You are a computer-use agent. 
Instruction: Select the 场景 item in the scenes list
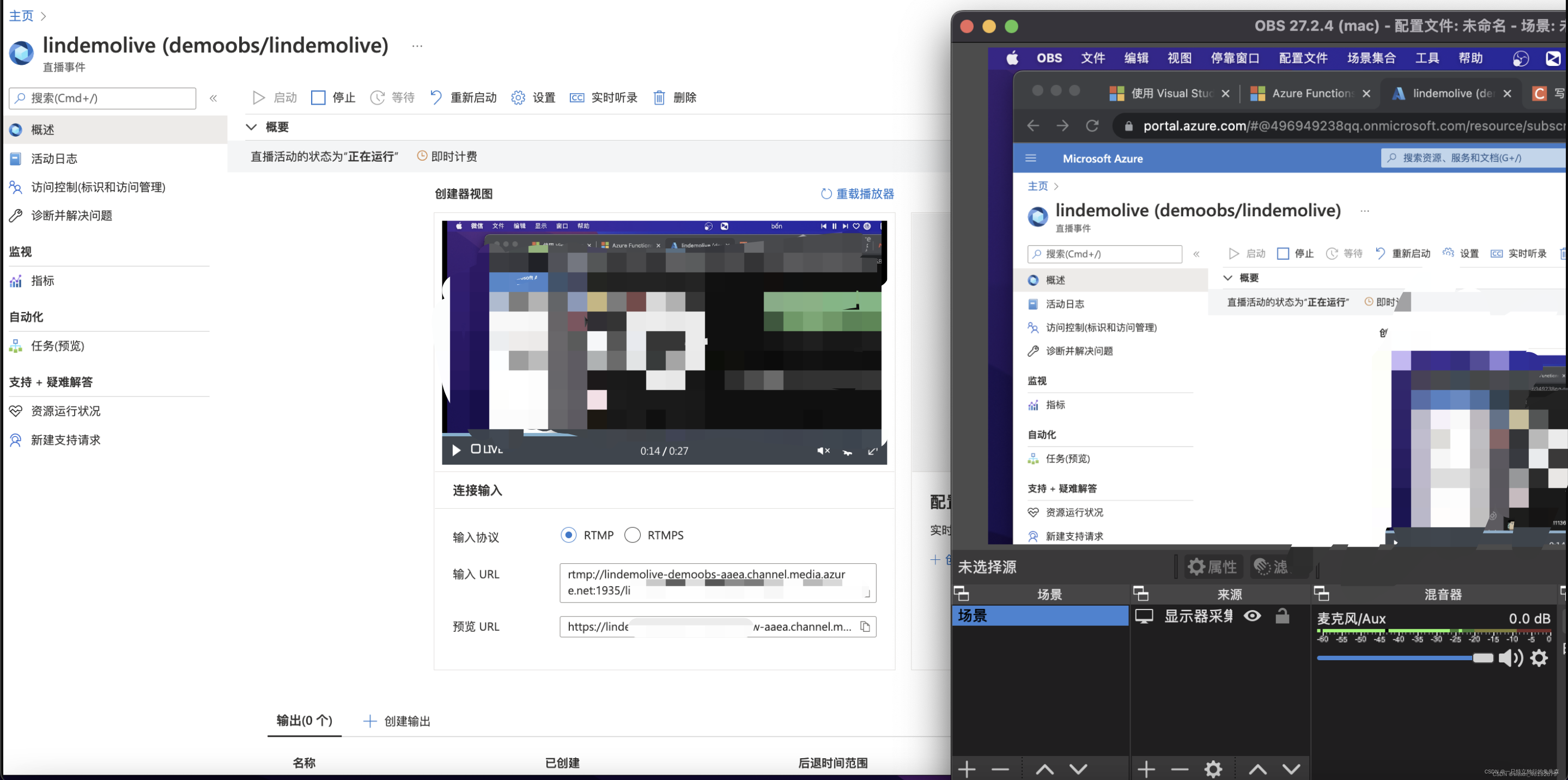point(1040,616)
